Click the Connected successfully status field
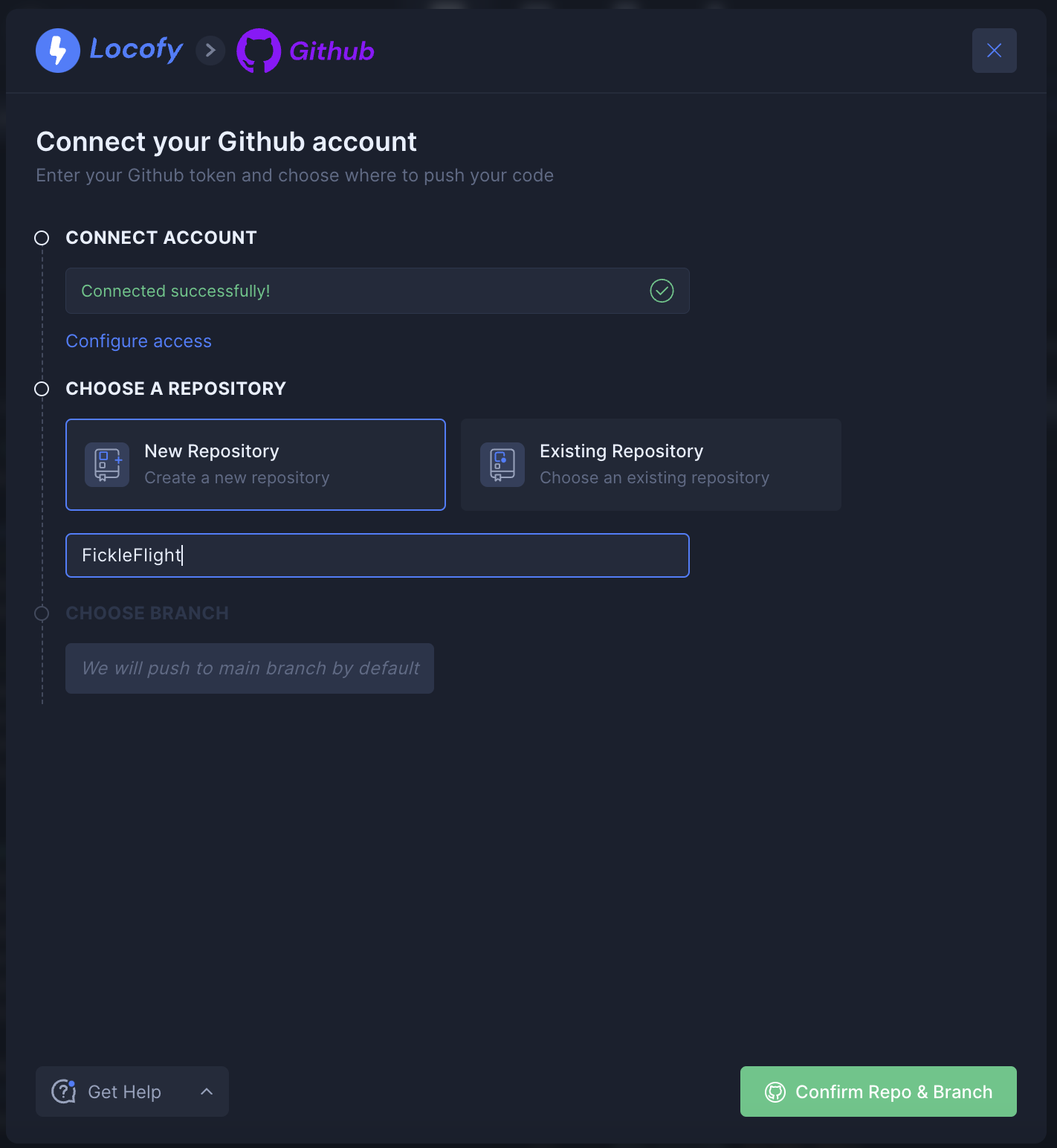The width and height of the screenshot is (1057, 1148). tap(378, 291)
